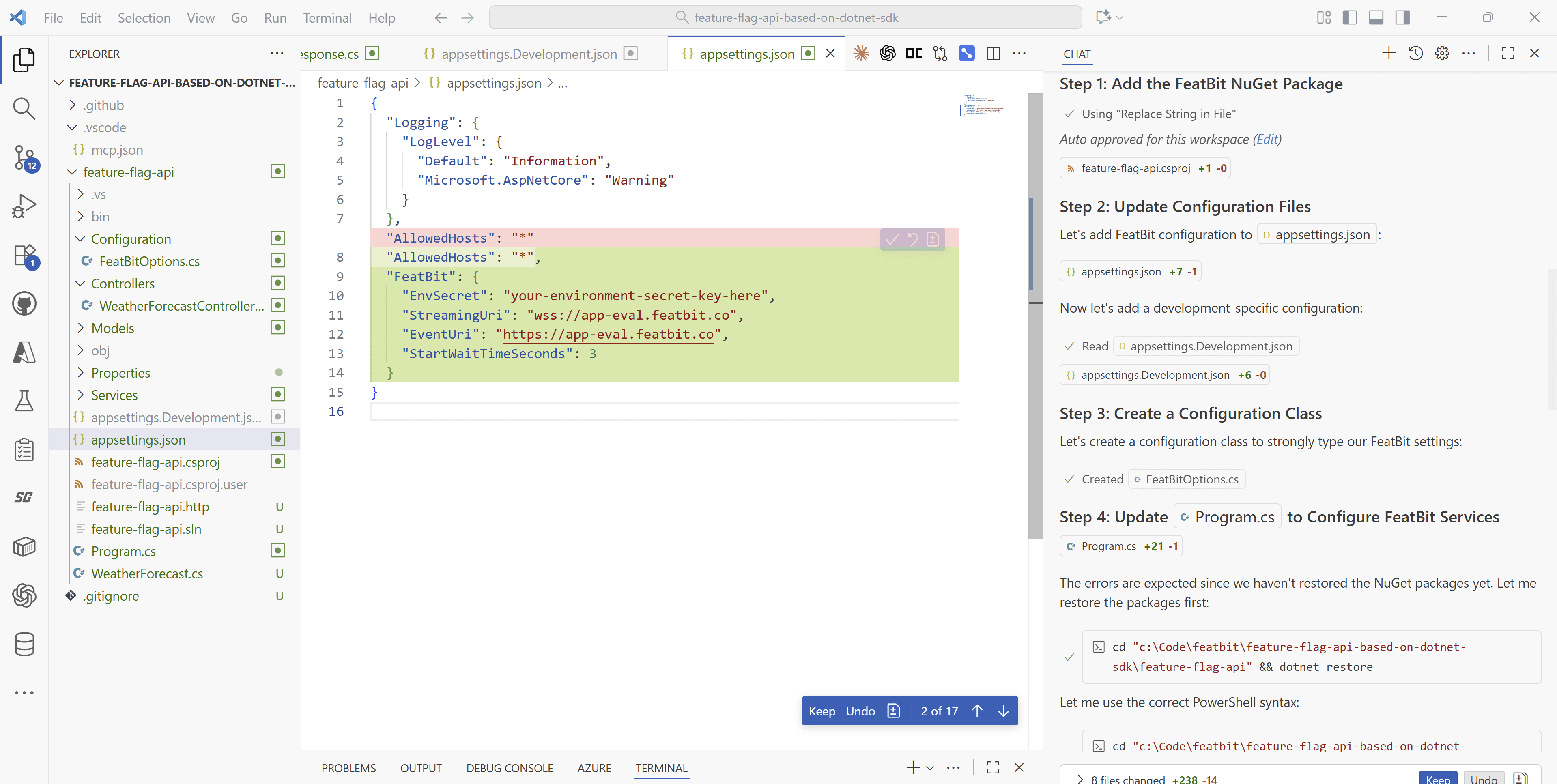
Task: Click the ChatGPT icon in the editor title bar
Action: pos(887,53)
